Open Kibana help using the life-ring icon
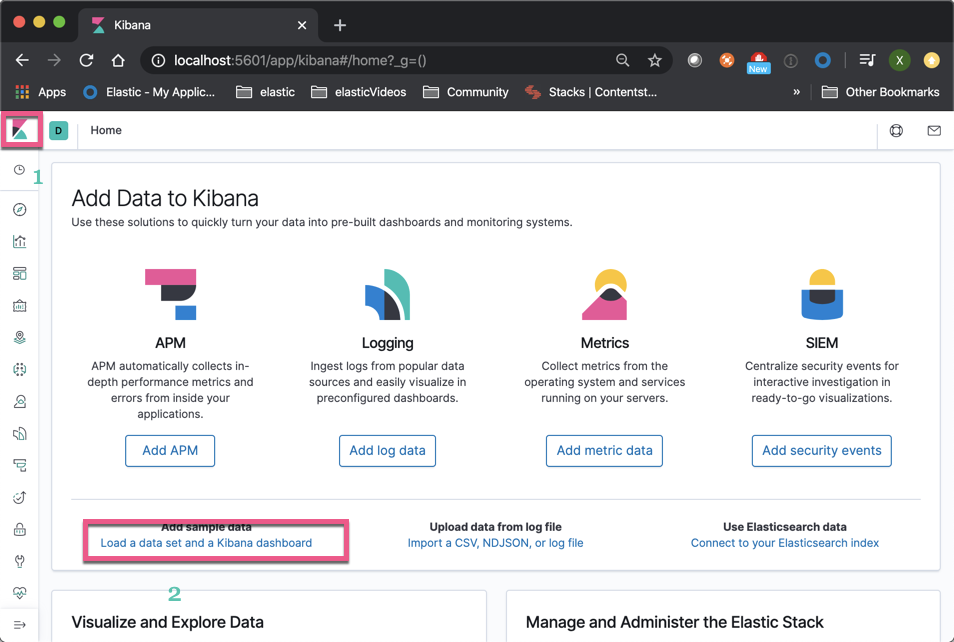The width and height of the screenshot is (954, 642). 896,130
